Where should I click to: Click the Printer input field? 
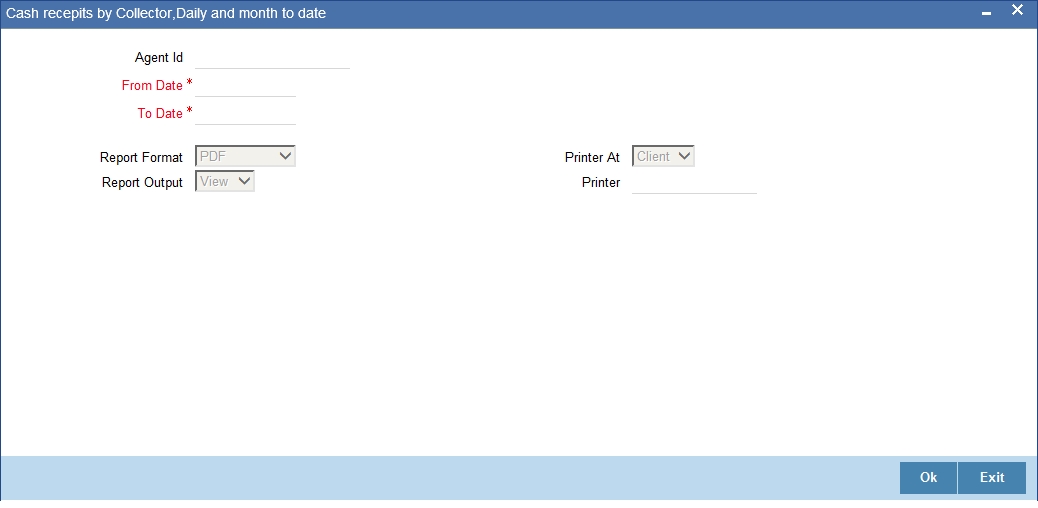(694, 183)
